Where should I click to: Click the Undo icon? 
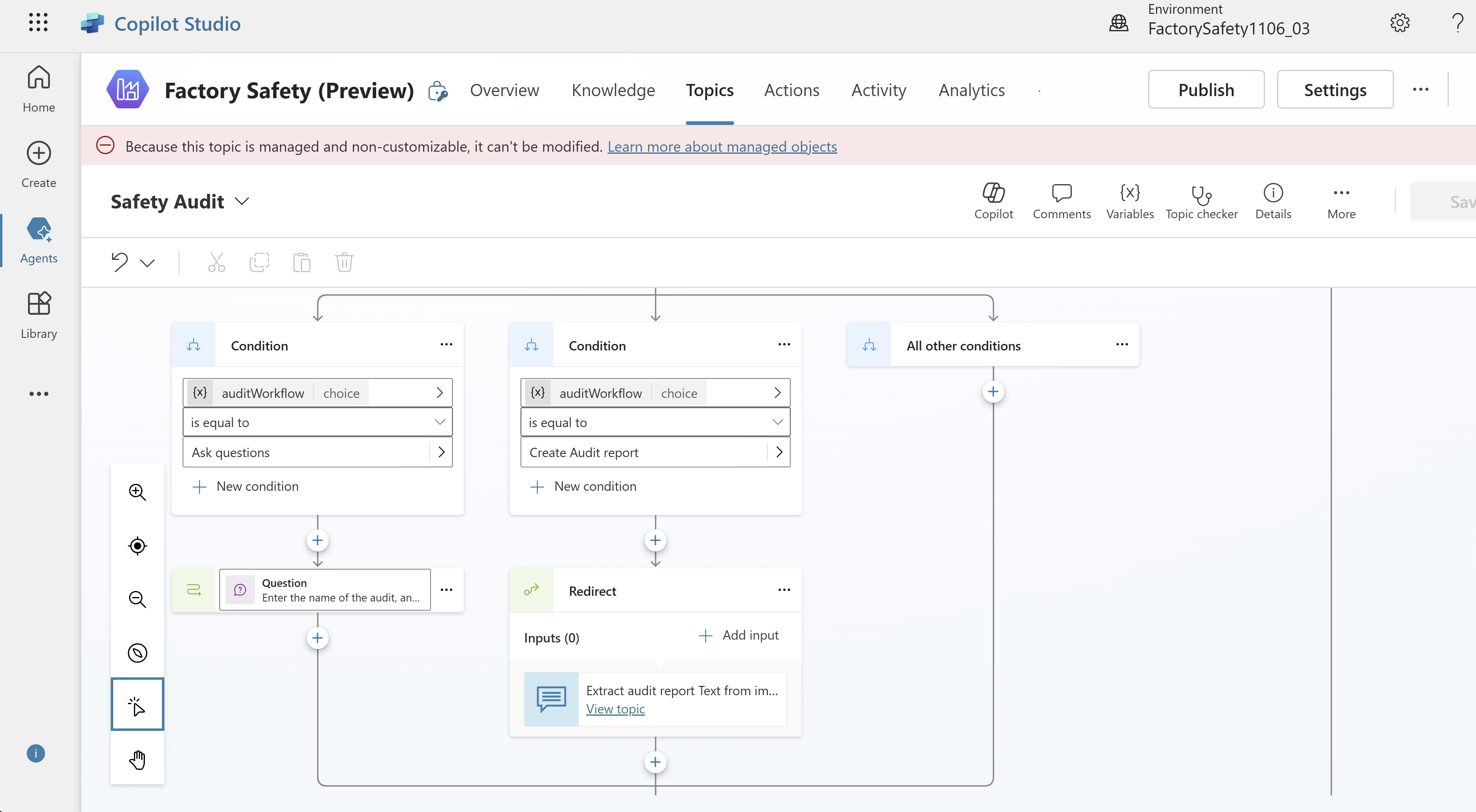tap(120, 262)
